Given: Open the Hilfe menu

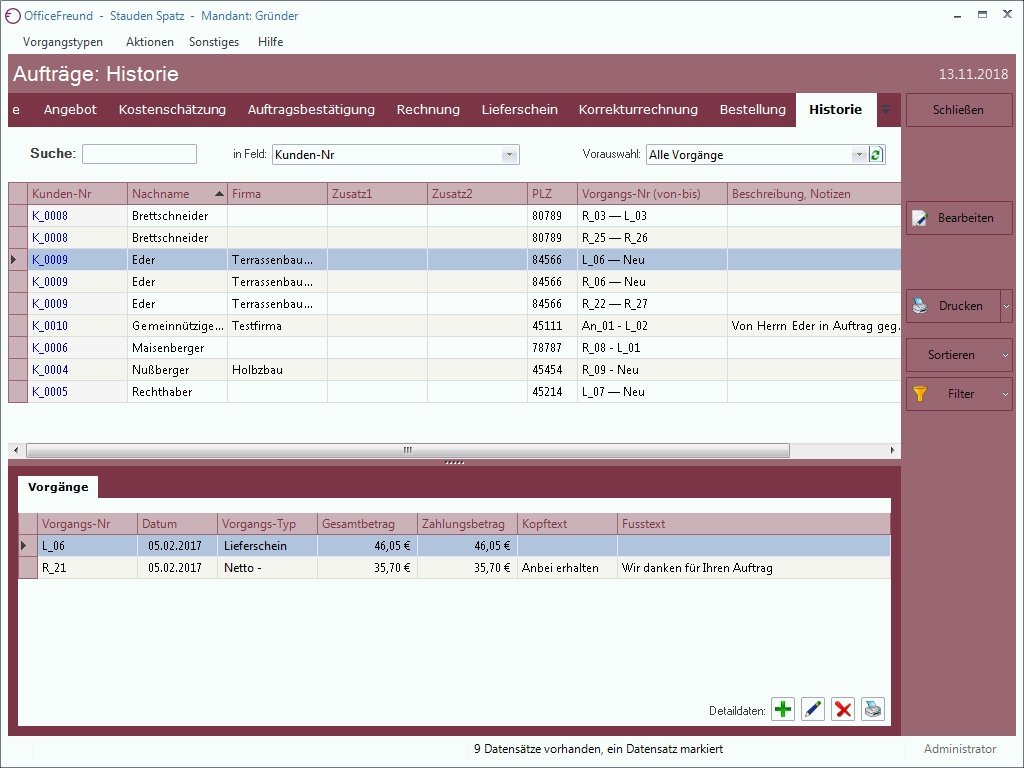Looking at the screenshot, I should 270,42.
